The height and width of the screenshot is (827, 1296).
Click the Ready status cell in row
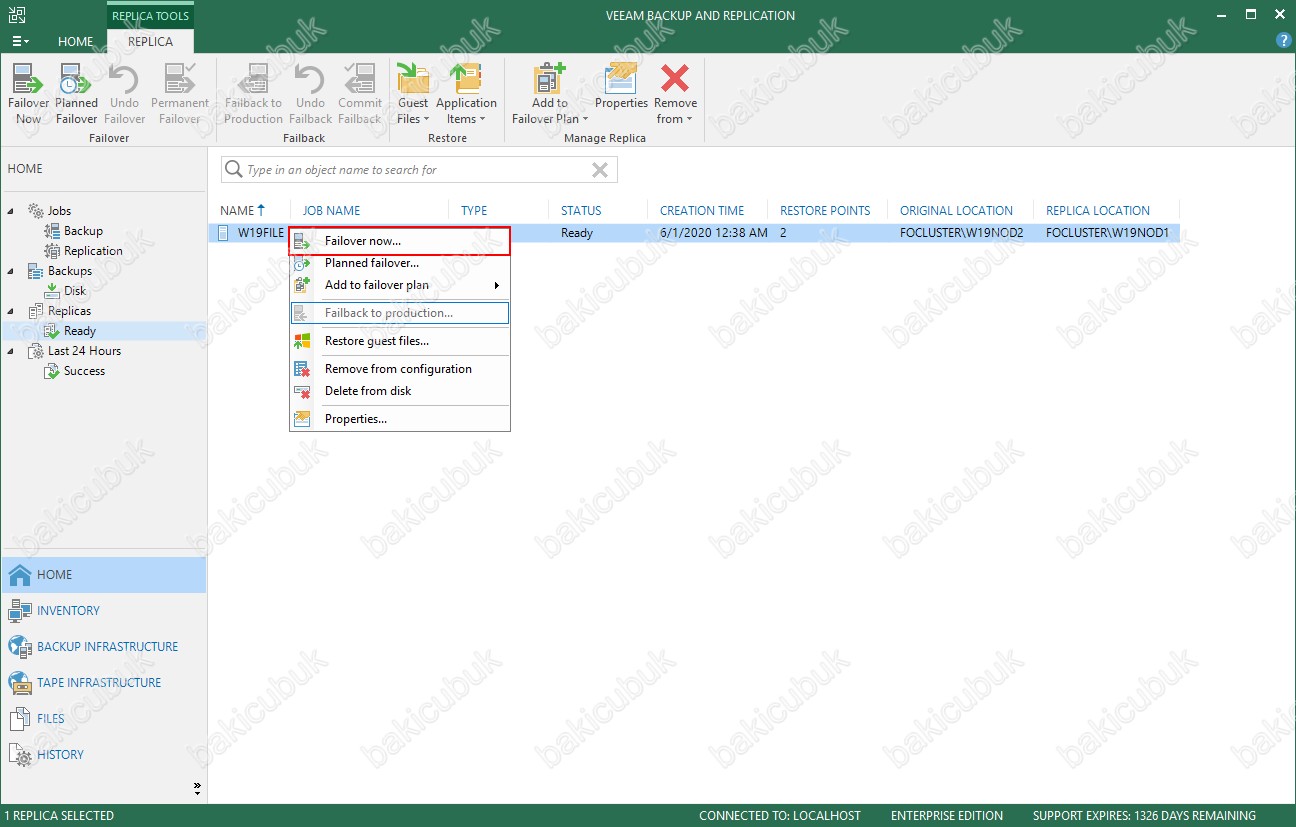coord(577,233)
